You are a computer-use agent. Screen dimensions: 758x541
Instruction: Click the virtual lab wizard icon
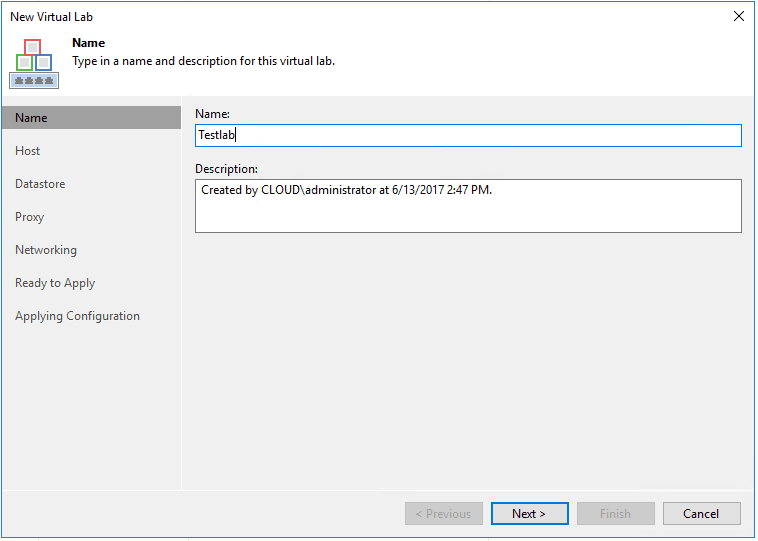[x=32, y=62]
